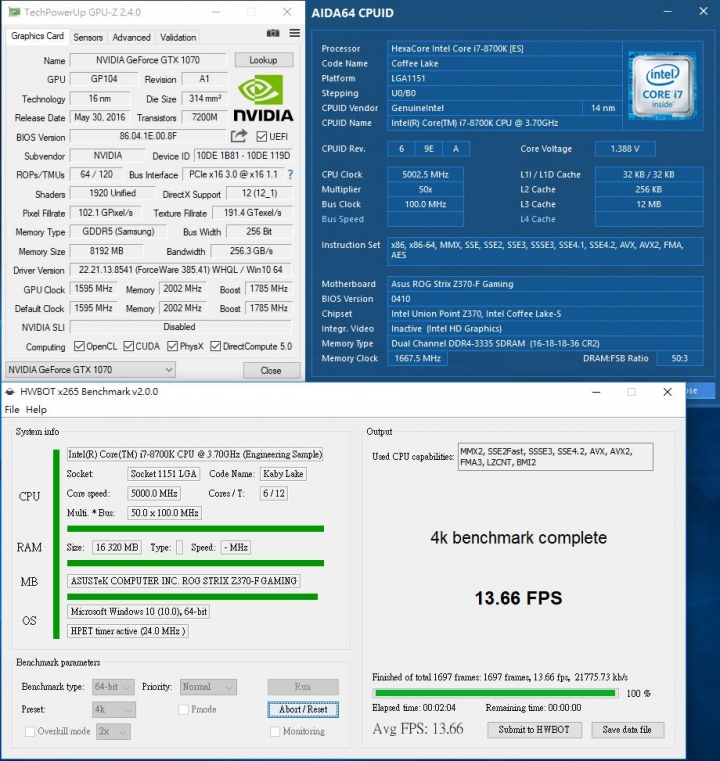
Task: Click the RAM Size 16 320 MB field
Action: tap(117, 547)
